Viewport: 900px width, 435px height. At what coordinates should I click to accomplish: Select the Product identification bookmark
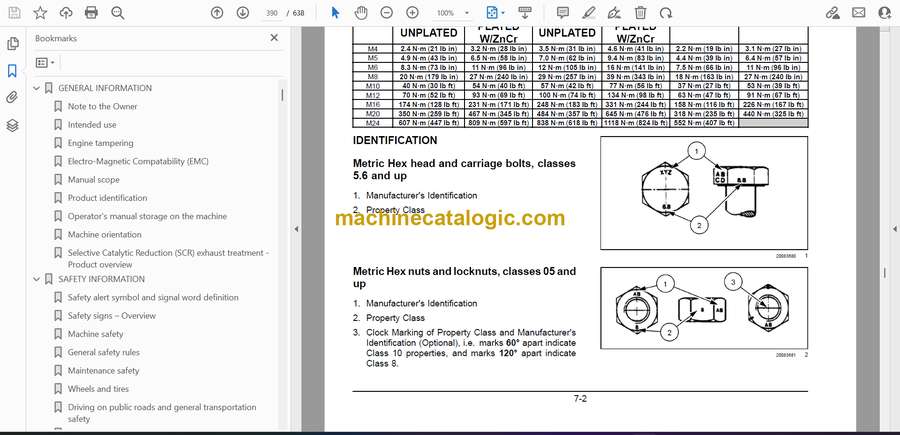pos(107,198)
